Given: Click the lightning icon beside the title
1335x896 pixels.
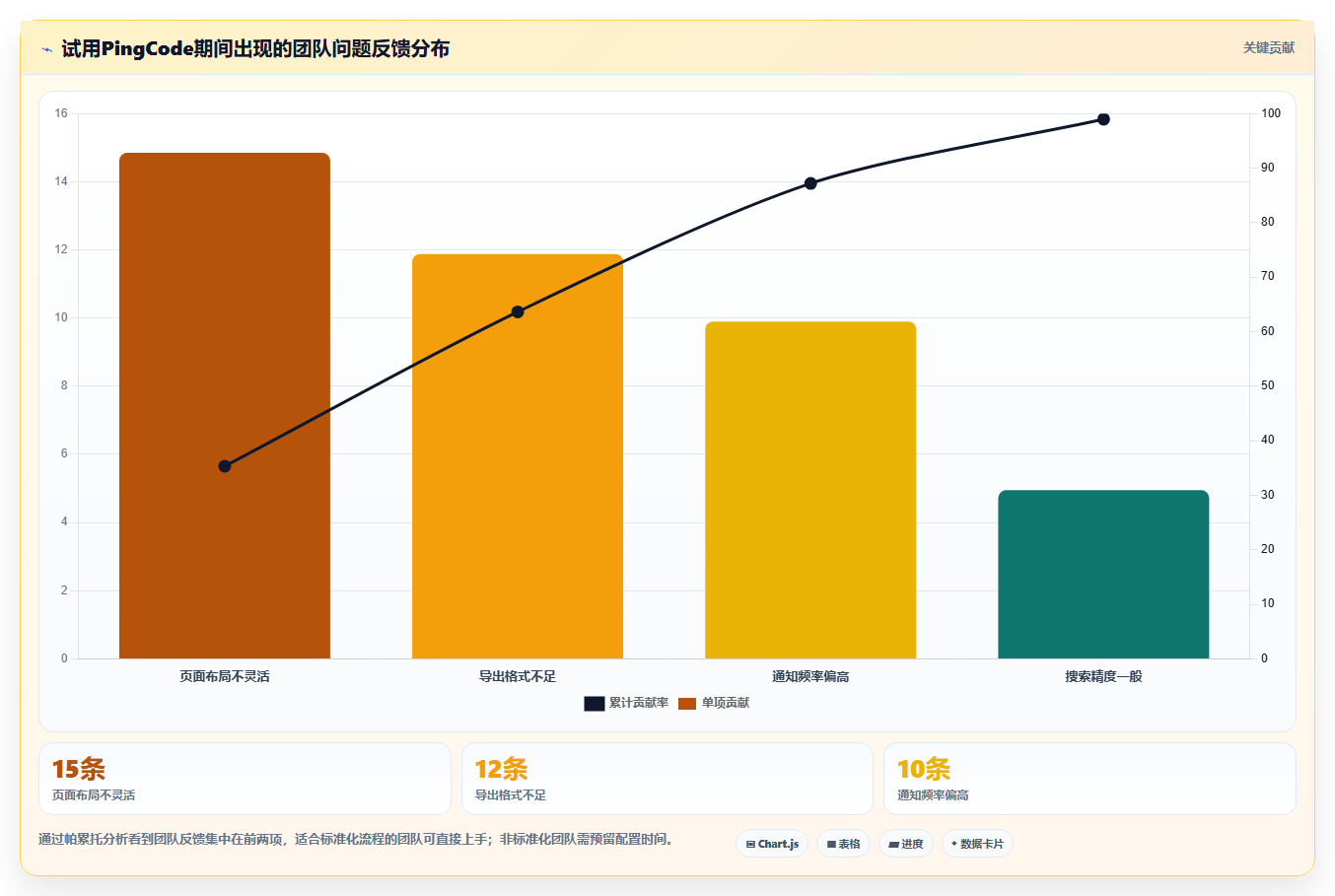Looking at the screenshot, I should point(46,49).
